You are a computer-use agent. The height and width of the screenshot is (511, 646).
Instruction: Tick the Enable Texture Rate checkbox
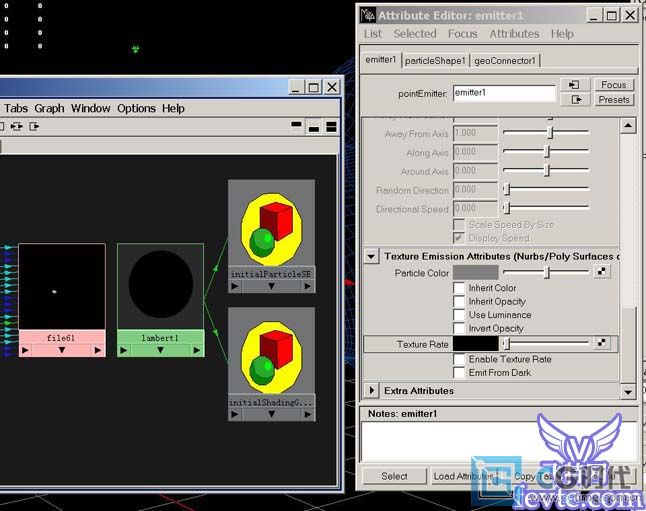(x=459, y=359)
